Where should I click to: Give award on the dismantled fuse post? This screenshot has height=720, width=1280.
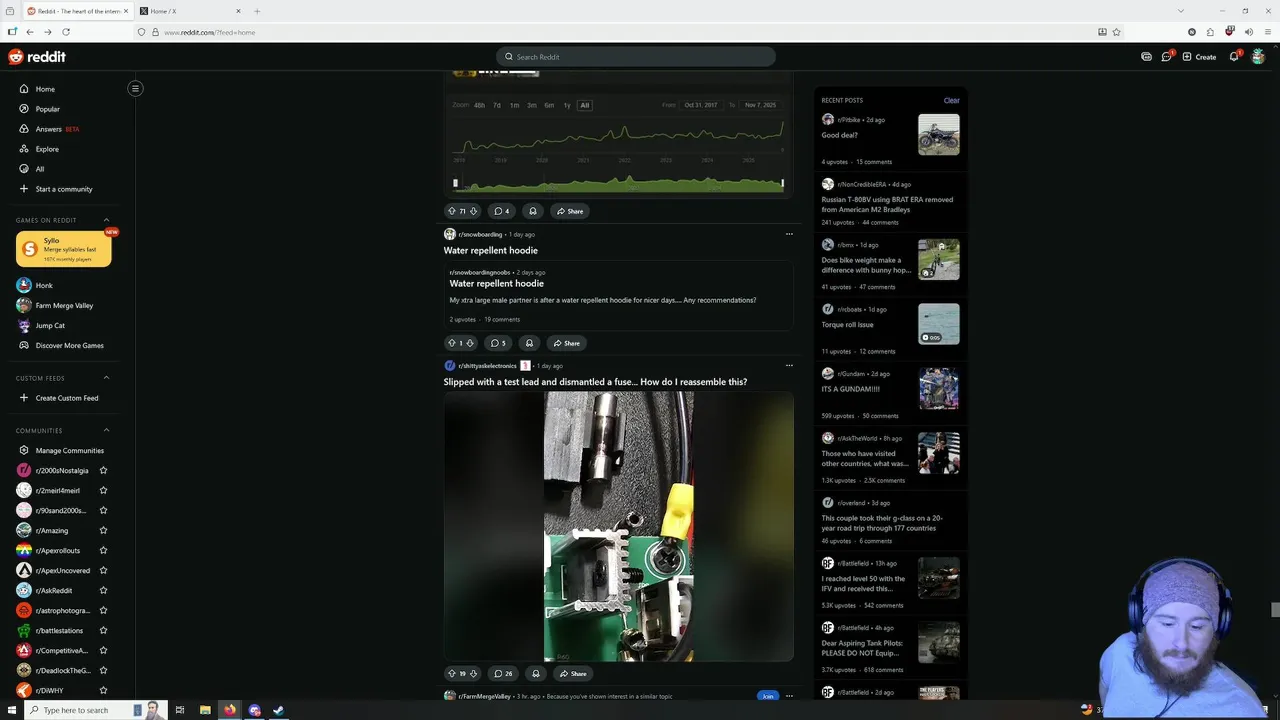point(536,673)
